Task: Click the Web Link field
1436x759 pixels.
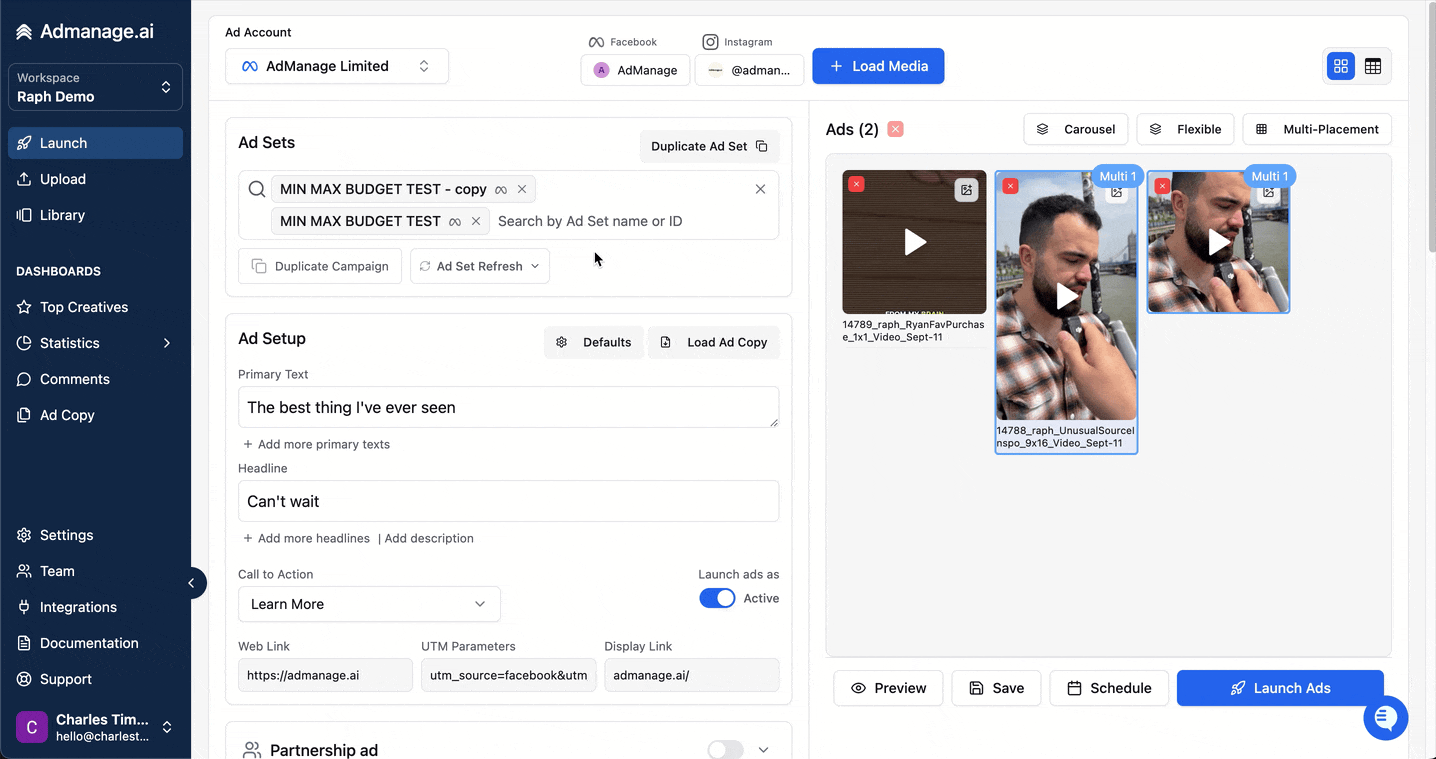Action: (x=325, y=675)
